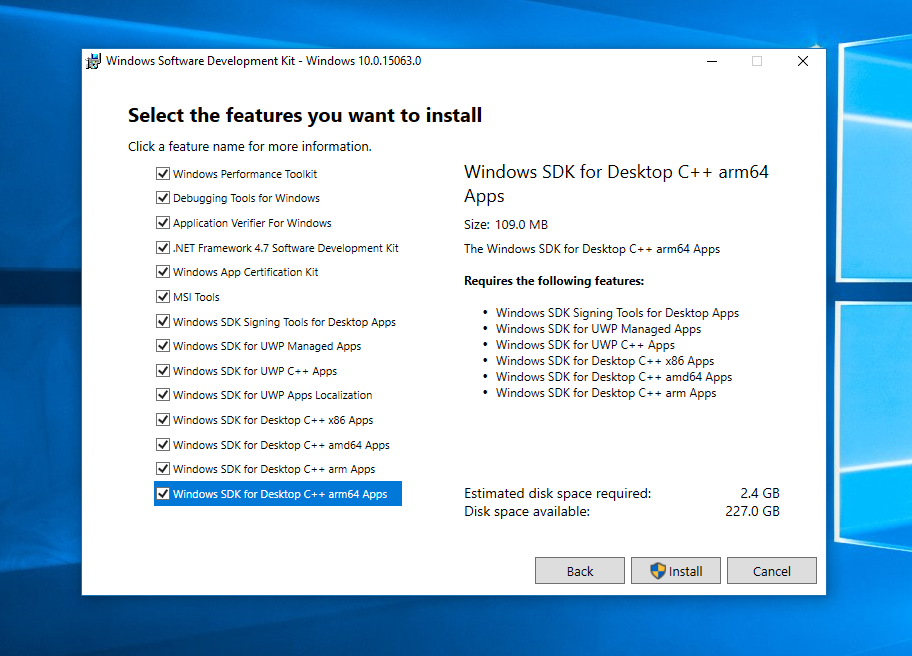
Task: Toggle Windows SDK for UWP Managed Apps checkbox
Action: (163, 346)
